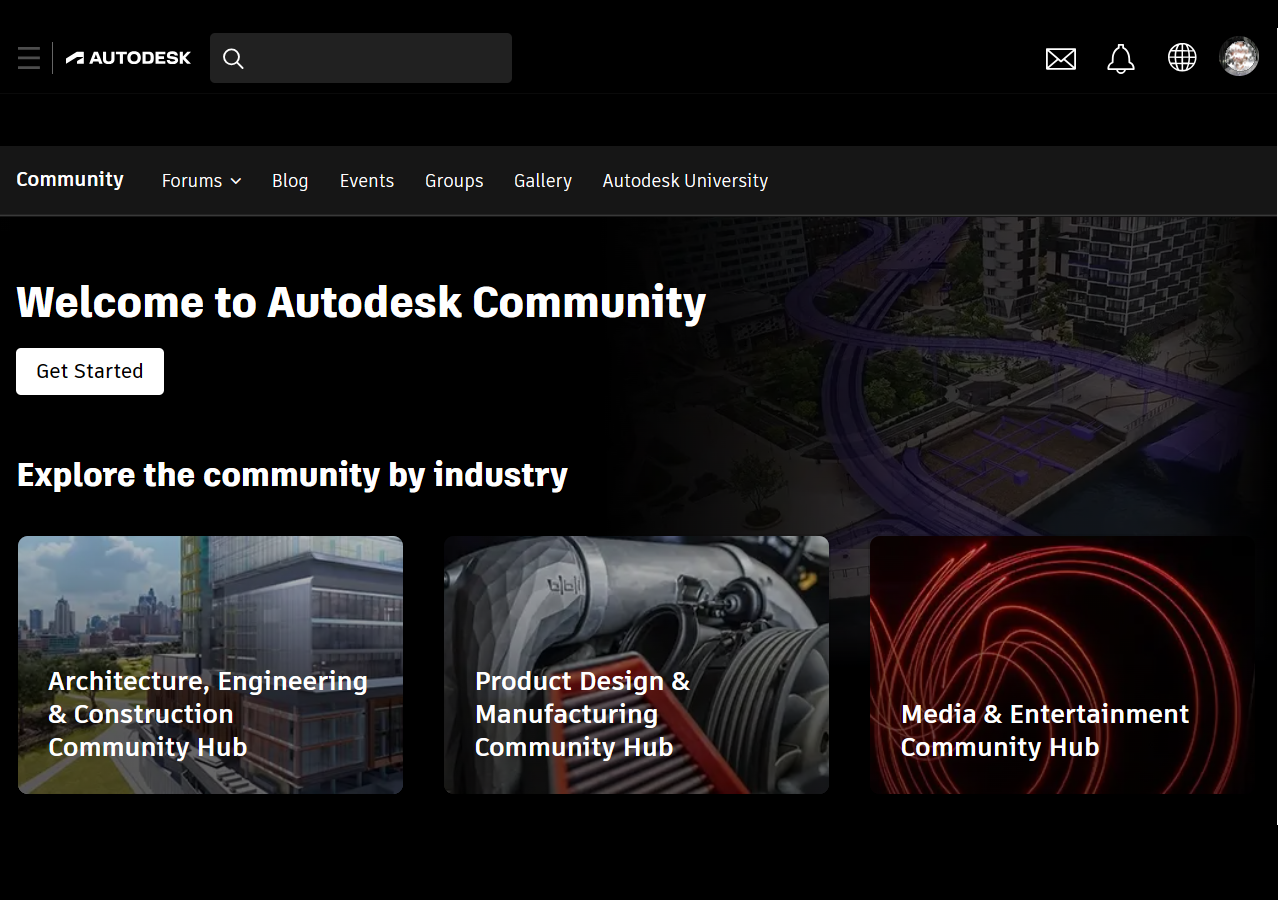The width and height of the screenshot is (1278, 900).
Task: Open Product Design & Manufacturing Community Hub card
Action: pos(636,665)
